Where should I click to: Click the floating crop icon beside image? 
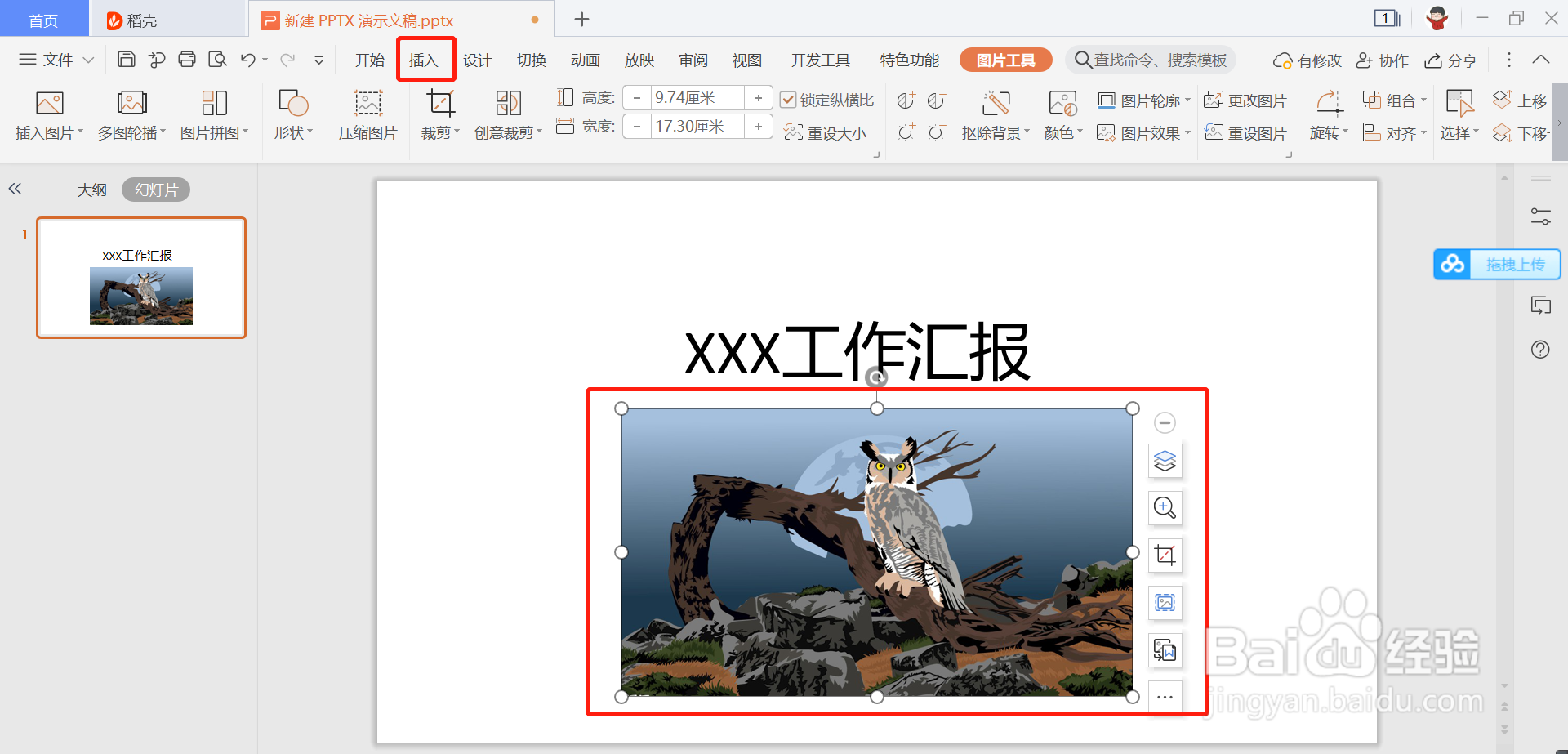(x=1165, y=555)
